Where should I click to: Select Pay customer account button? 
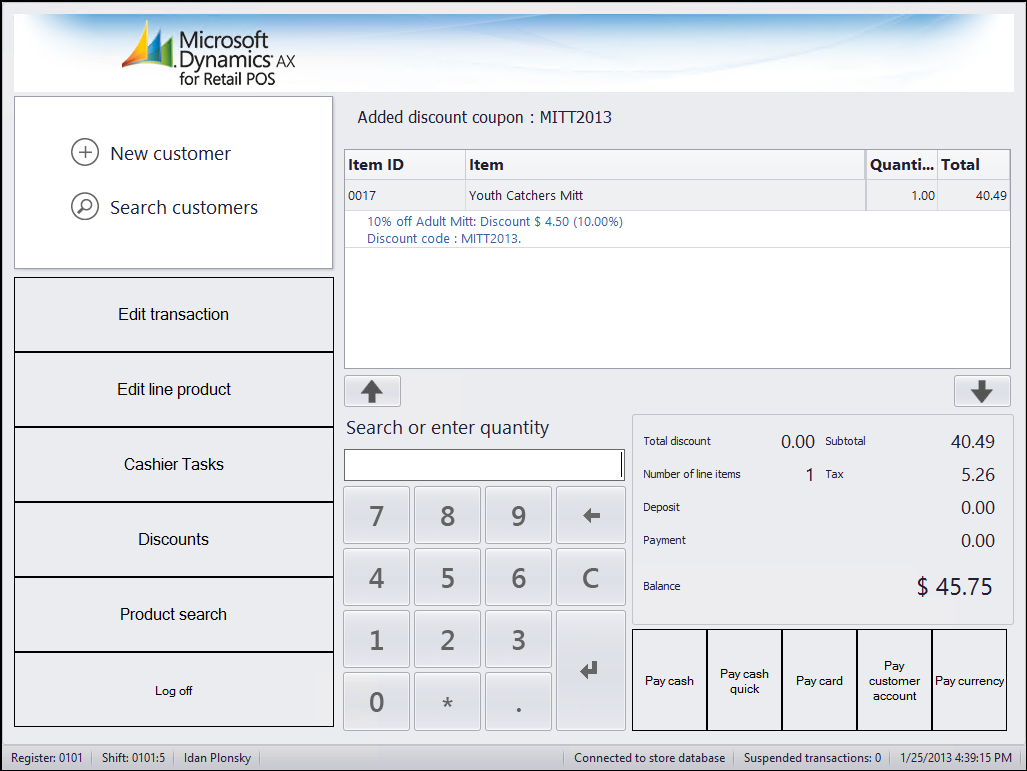[894, 680]
